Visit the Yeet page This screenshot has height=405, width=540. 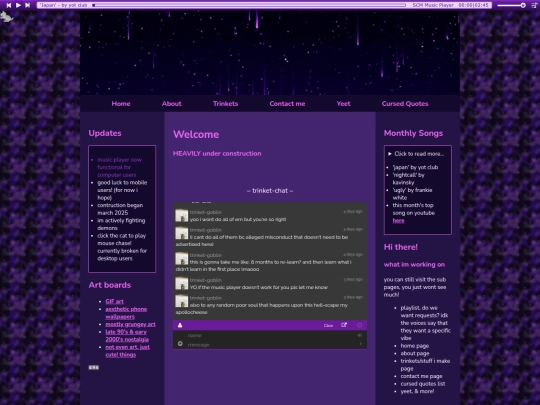(x=343, y=104)
